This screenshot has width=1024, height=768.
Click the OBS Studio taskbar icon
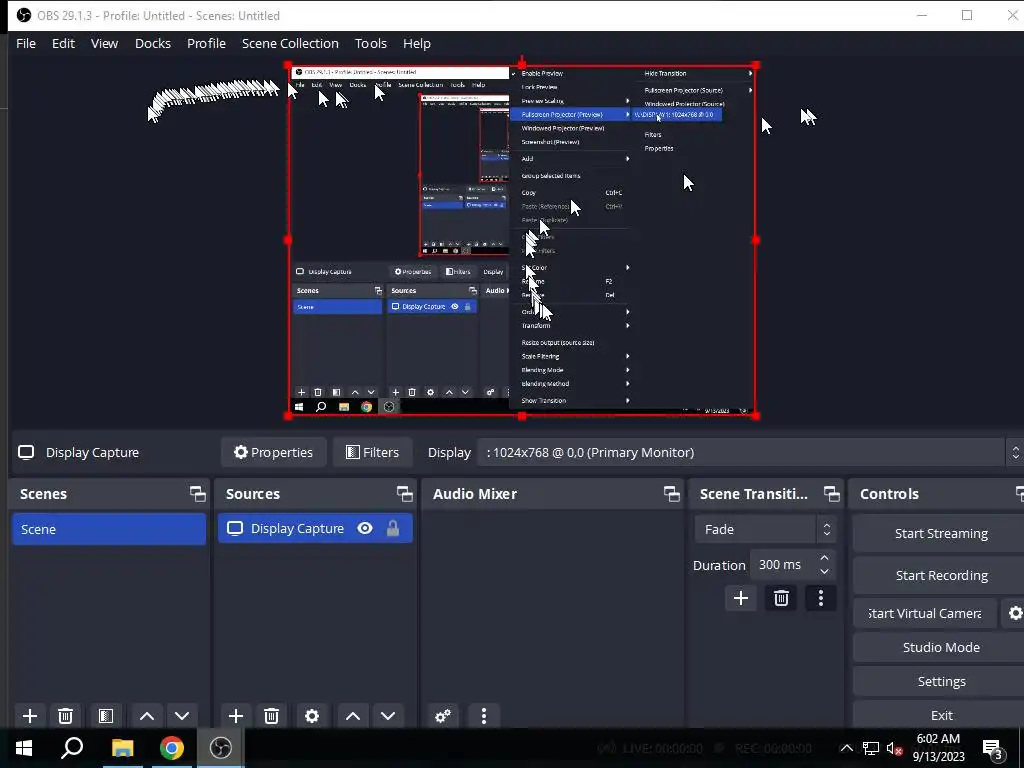[x=221, y=748]
